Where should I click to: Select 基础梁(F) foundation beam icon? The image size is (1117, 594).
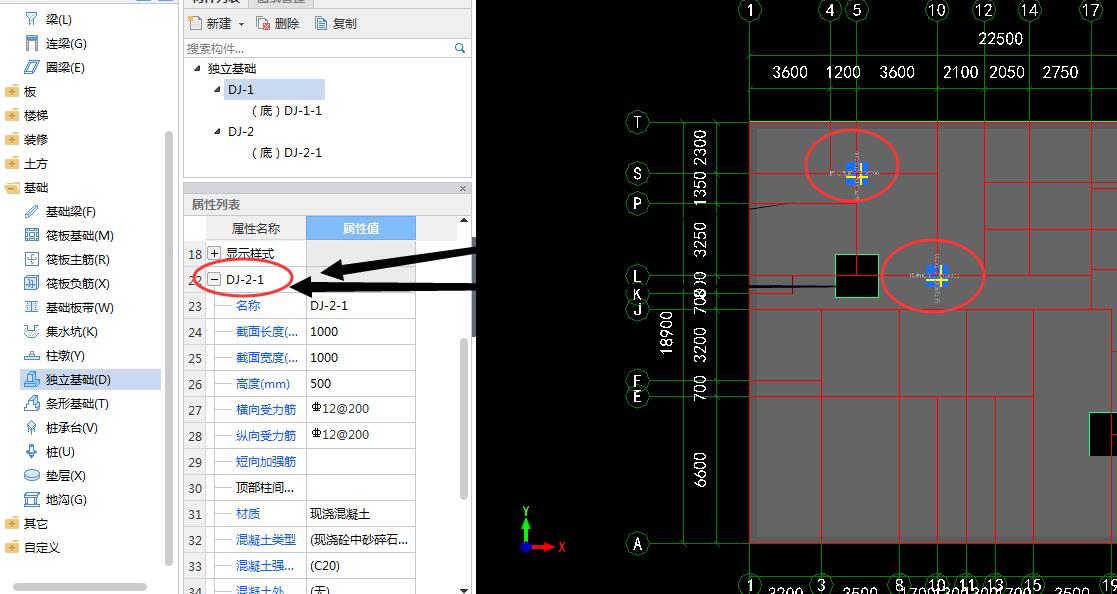(x=31, y=212)
